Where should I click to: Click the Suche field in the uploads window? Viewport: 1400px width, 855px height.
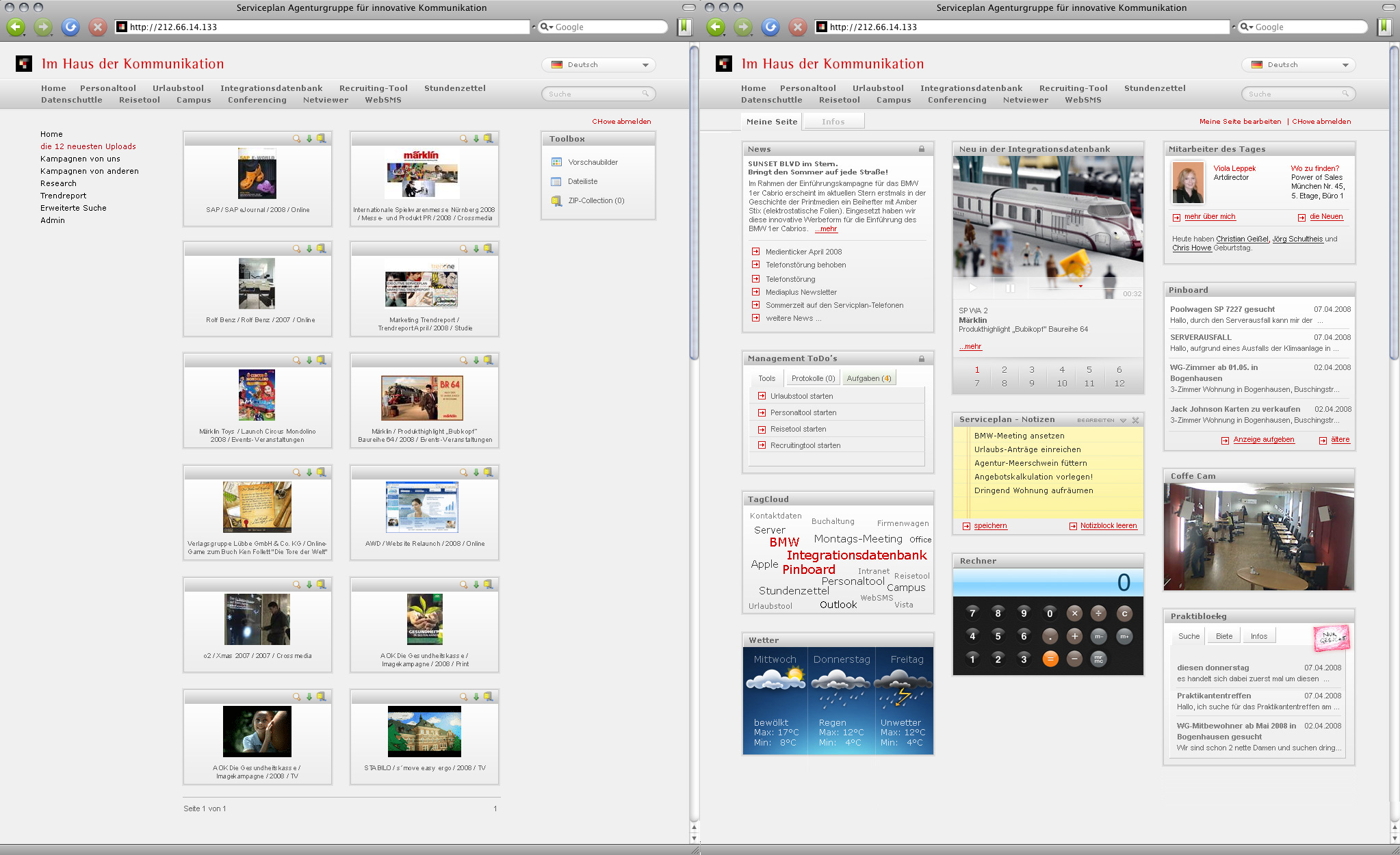coord(598,94)
